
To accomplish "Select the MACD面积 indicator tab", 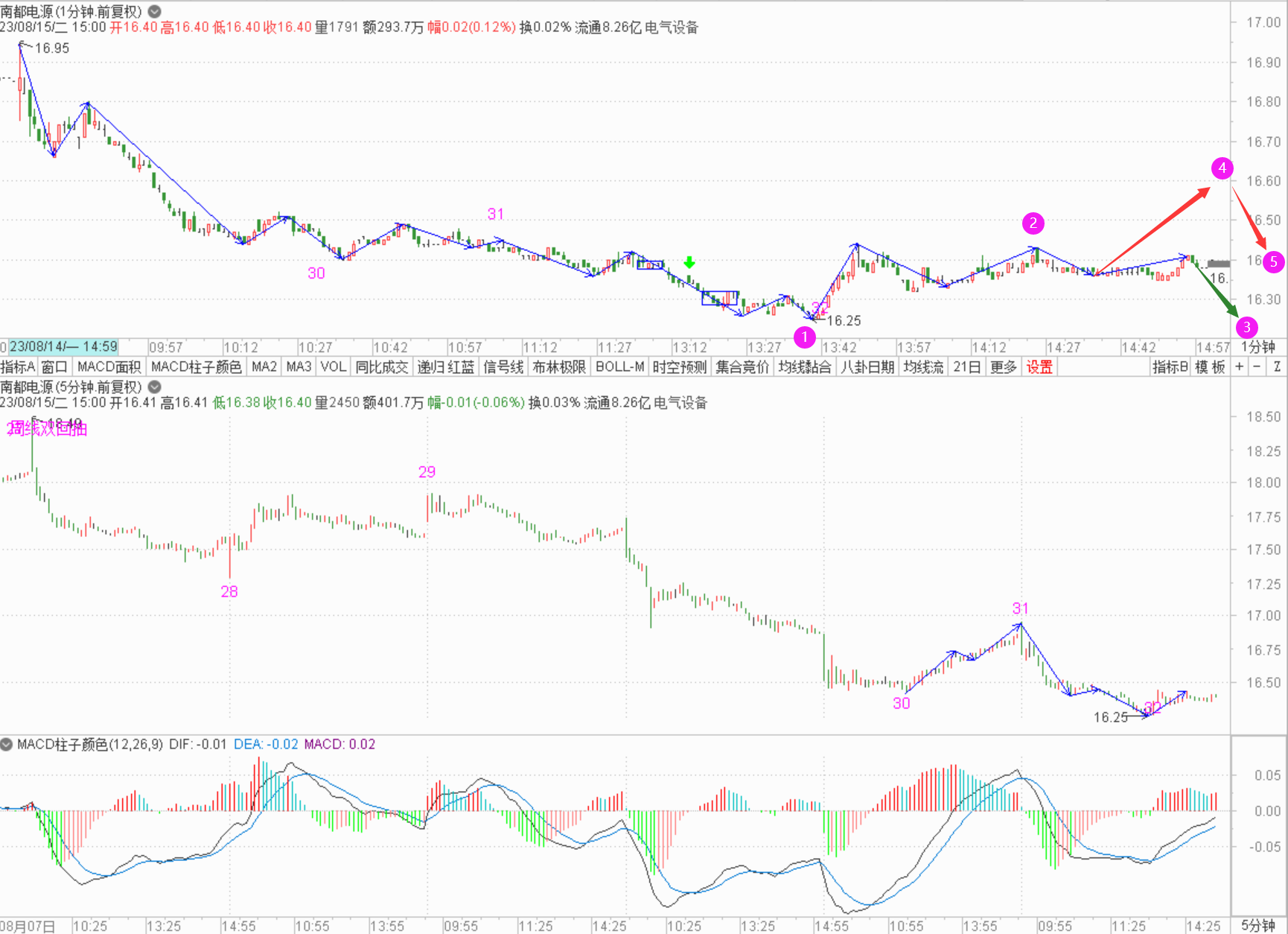I will click(x=109, y=366).
